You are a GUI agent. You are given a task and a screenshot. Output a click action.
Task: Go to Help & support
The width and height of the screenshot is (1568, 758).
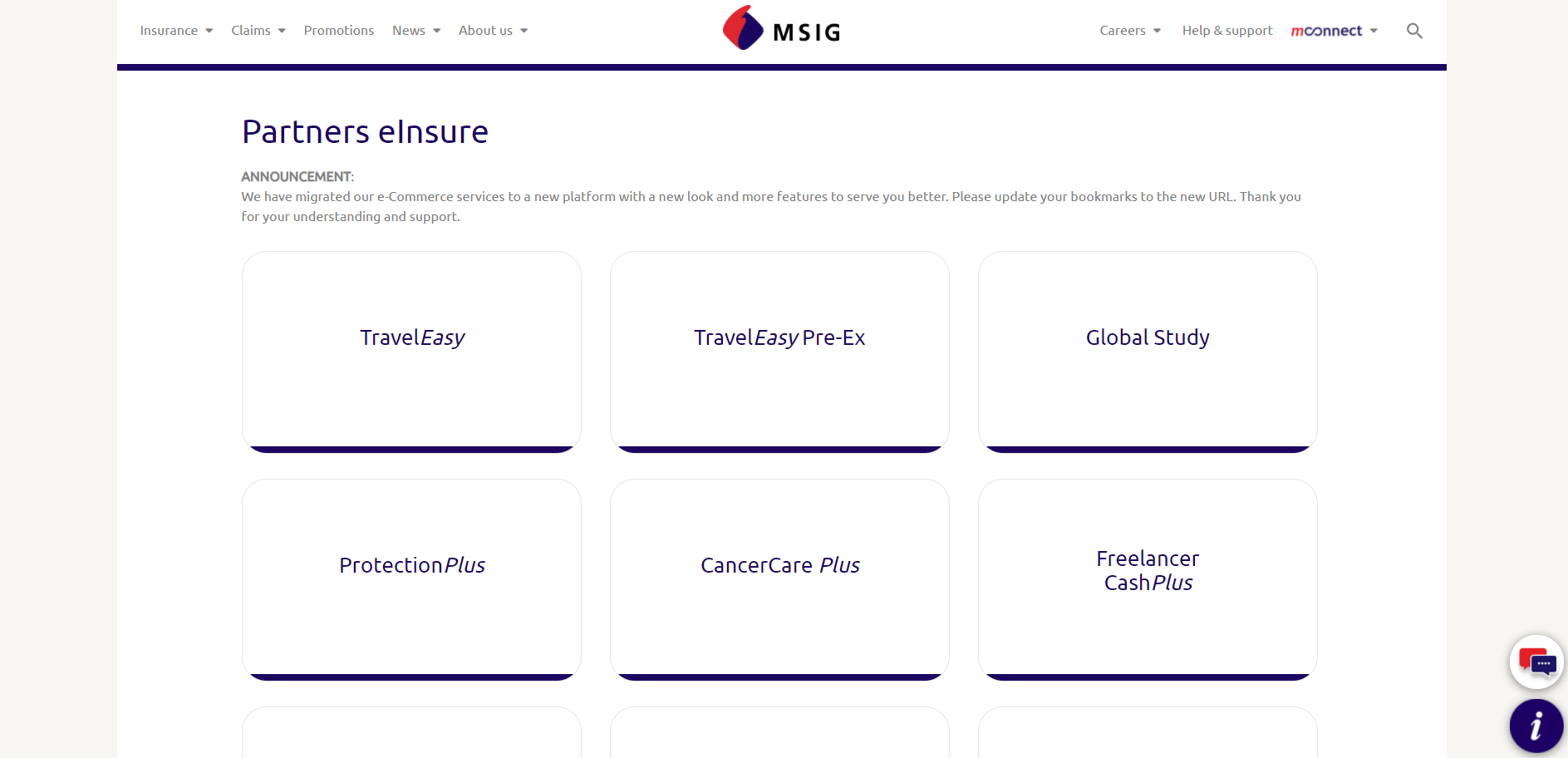pyautogui.click(x=1227, y=31)
